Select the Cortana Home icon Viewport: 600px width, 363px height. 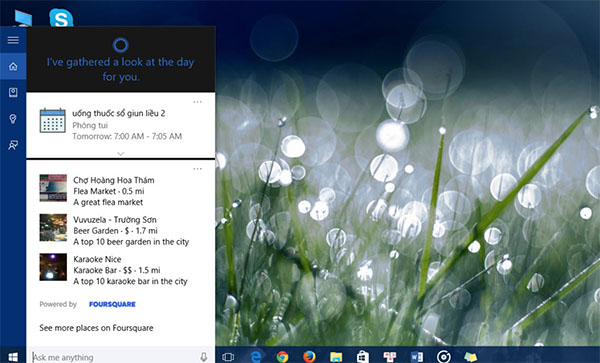coord(13,67)
